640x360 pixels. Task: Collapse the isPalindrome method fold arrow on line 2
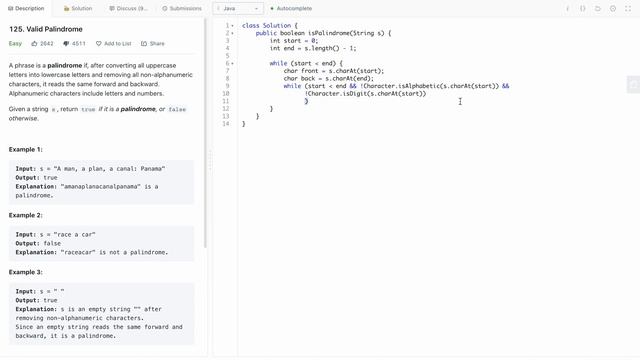pyautogui.click(x=233, y=33)
